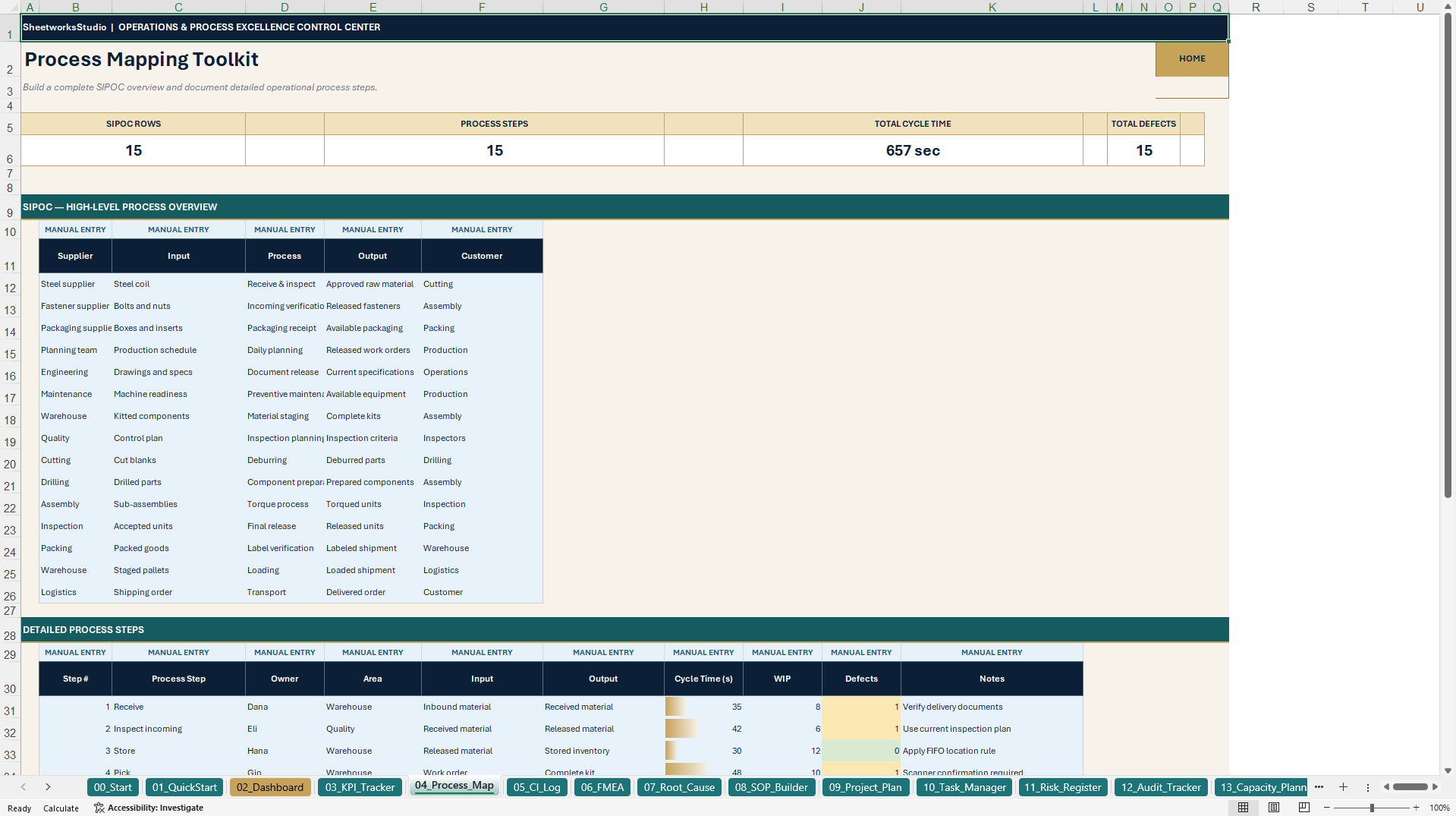The width and height of the screenshot is (1456, 816).
Task: Select the 'Daily planning' cell
Action: tap(285, 350)
